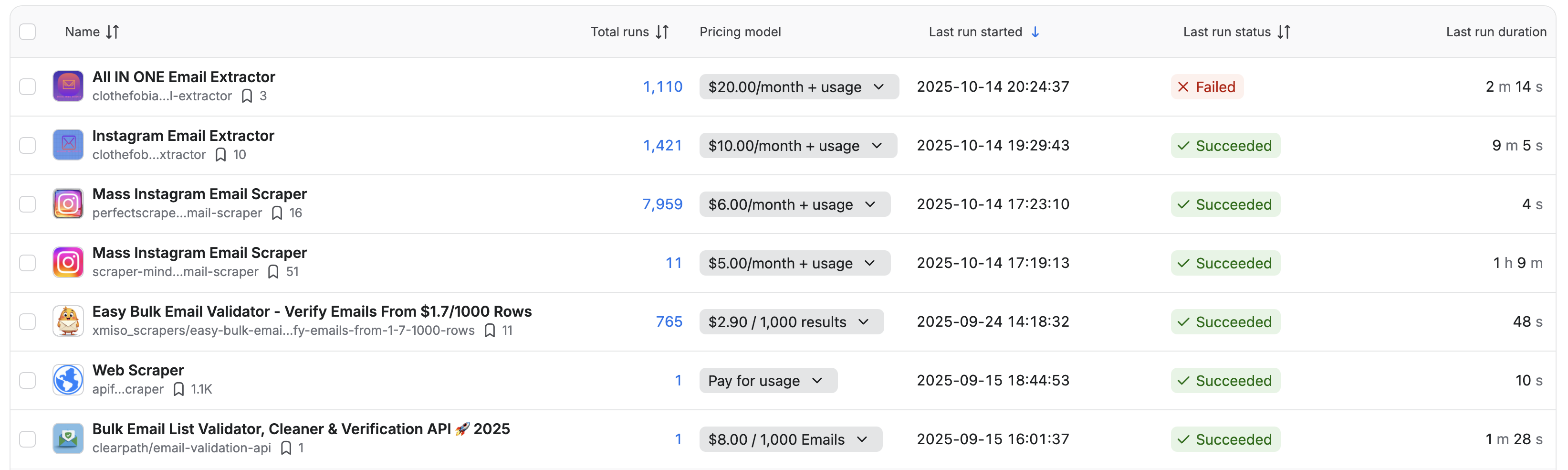This screenshot has width=1568, height=470.
Task: Open the 7,959 total runs link
Action: [662, 204]
